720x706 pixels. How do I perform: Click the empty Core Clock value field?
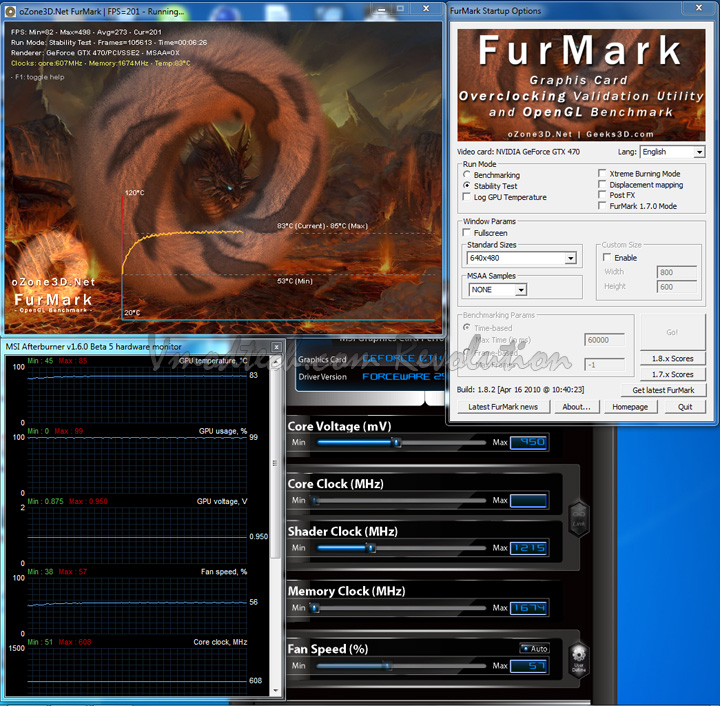tap(529, 500)
